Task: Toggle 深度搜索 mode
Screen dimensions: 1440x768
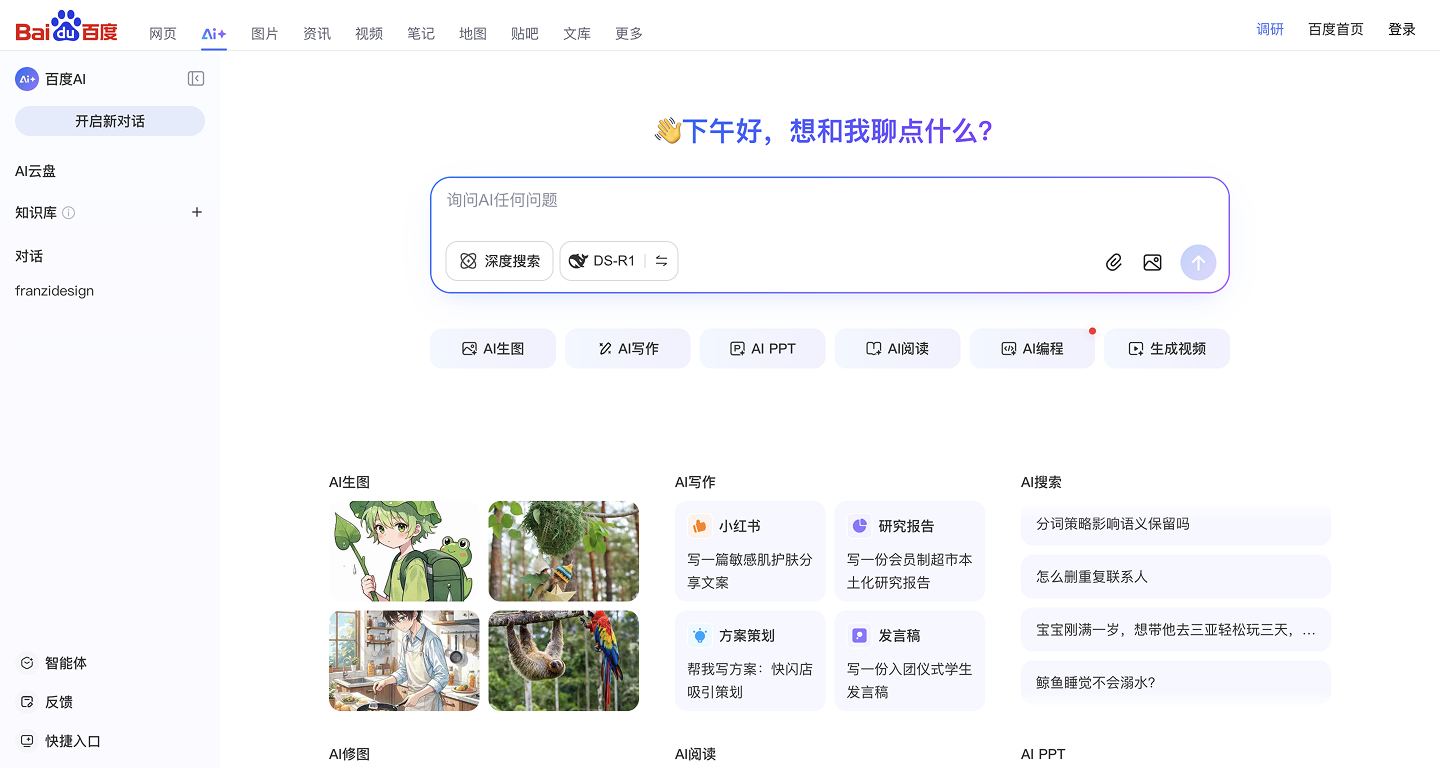Action: 499,261
